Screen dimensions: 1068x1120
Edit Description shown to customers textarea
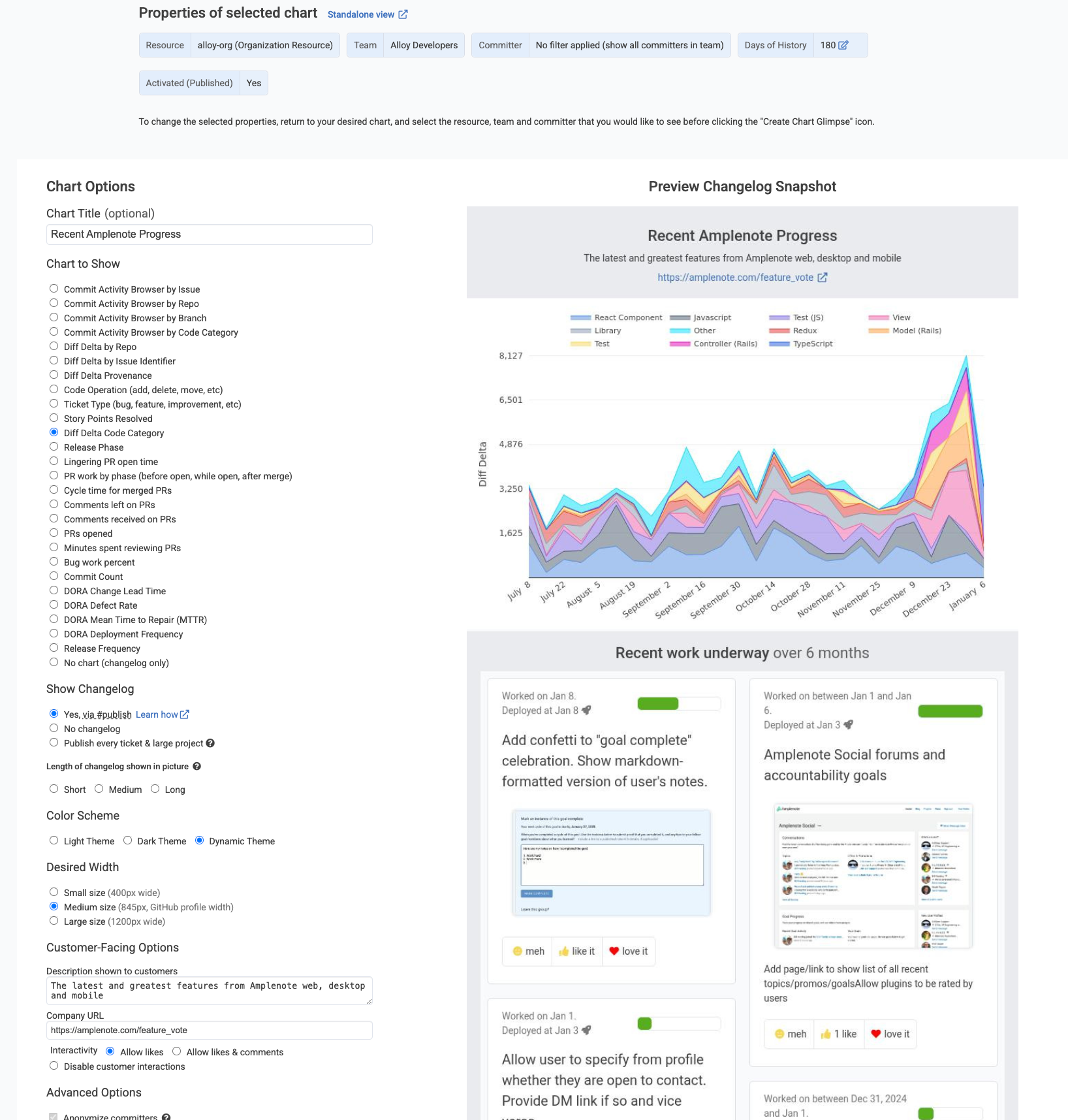(210, 991)
